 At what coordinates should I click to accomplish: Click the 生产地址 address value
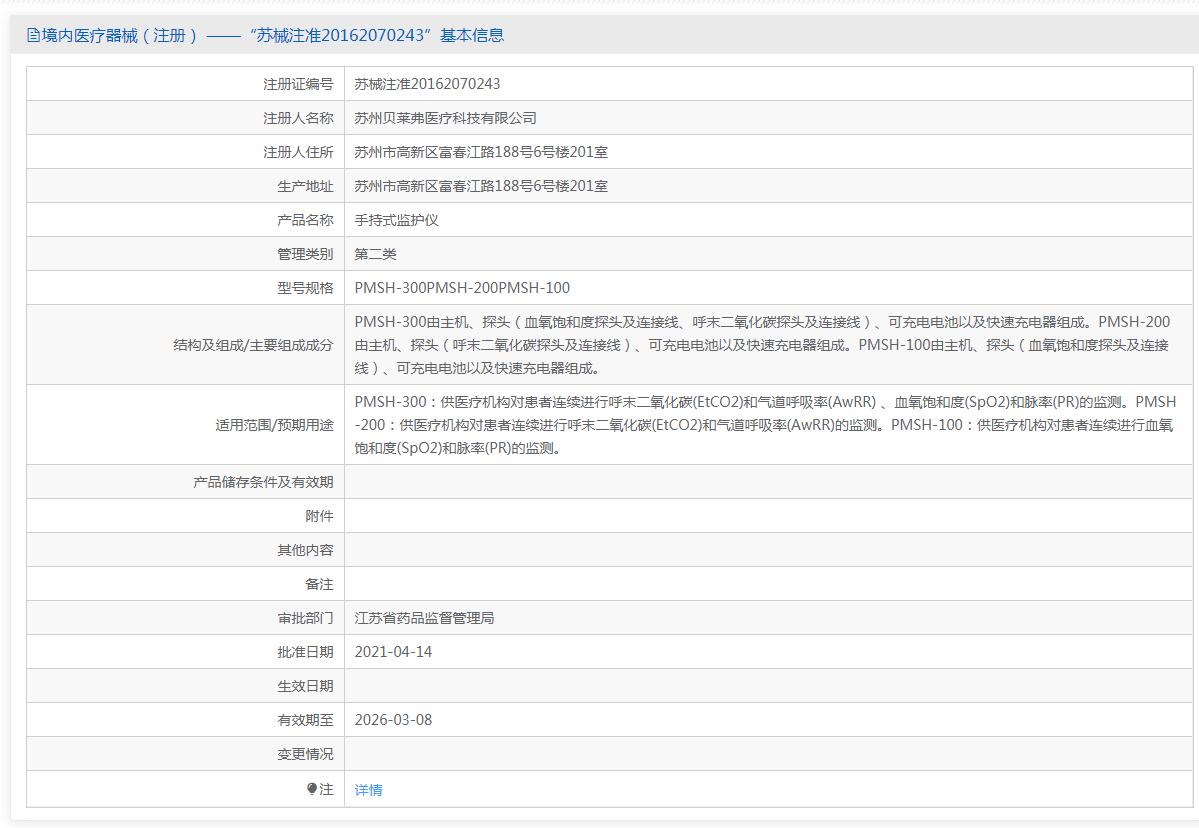point(481,186)
